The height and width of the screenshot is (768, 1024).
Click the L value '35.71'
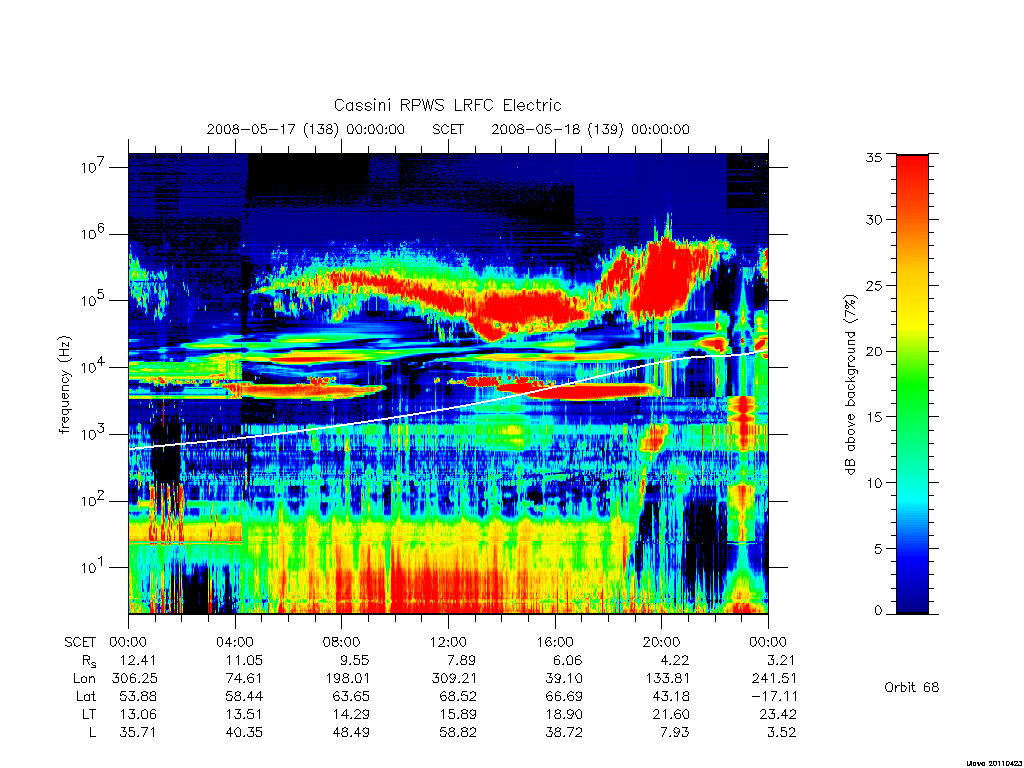[x=138, y=733]
